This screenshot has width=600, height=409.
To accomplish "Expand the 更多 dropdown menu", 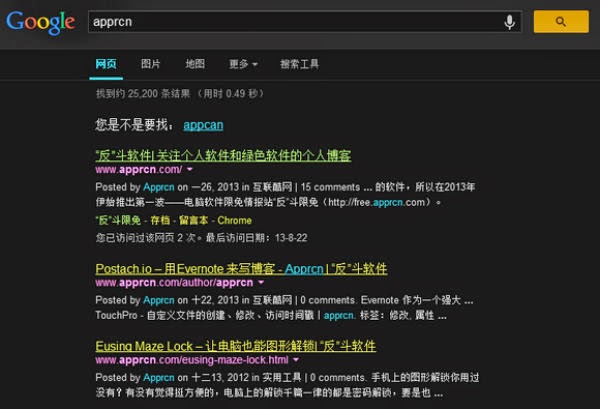I will 243,64.
